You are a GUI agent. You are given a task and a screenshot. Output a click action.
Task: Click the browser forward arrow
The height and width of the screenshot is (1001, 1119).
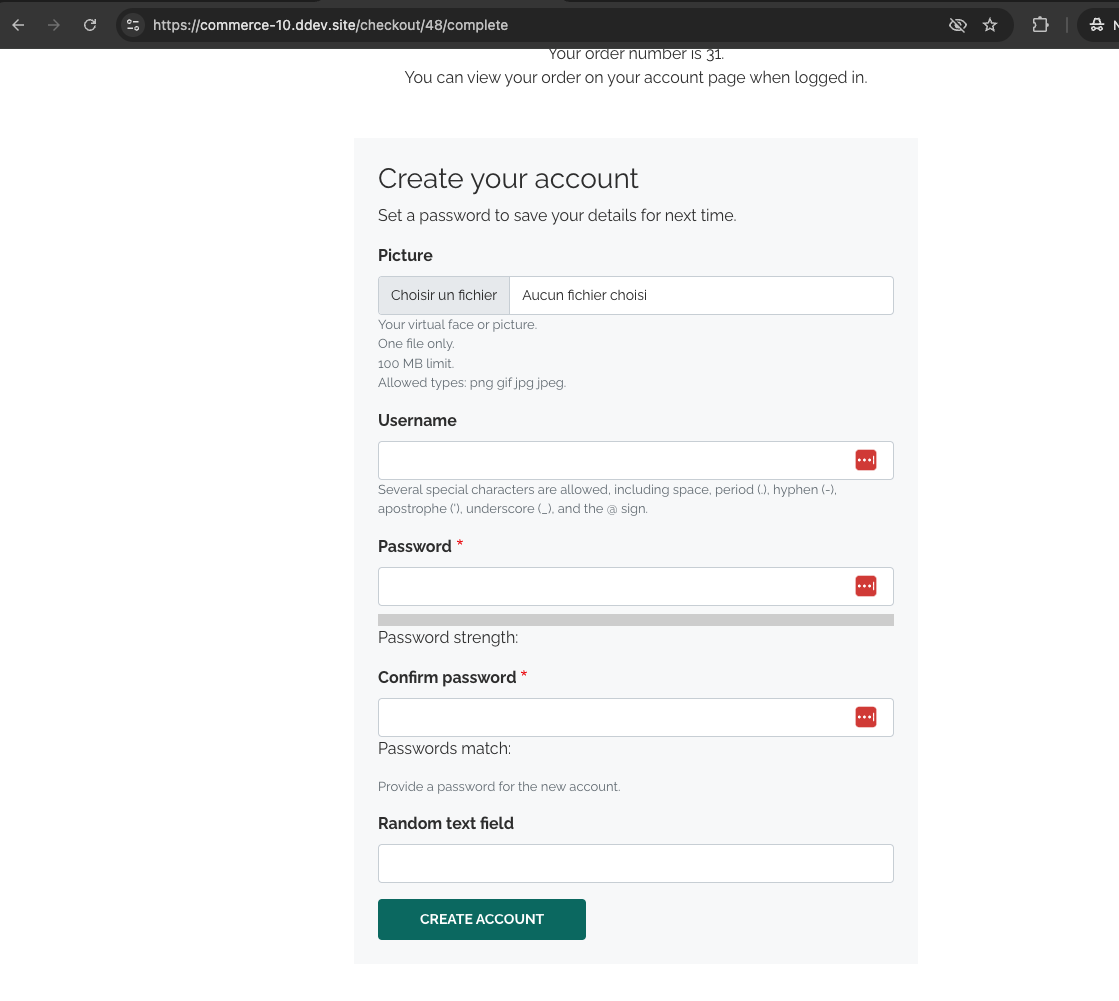(54, 25)
